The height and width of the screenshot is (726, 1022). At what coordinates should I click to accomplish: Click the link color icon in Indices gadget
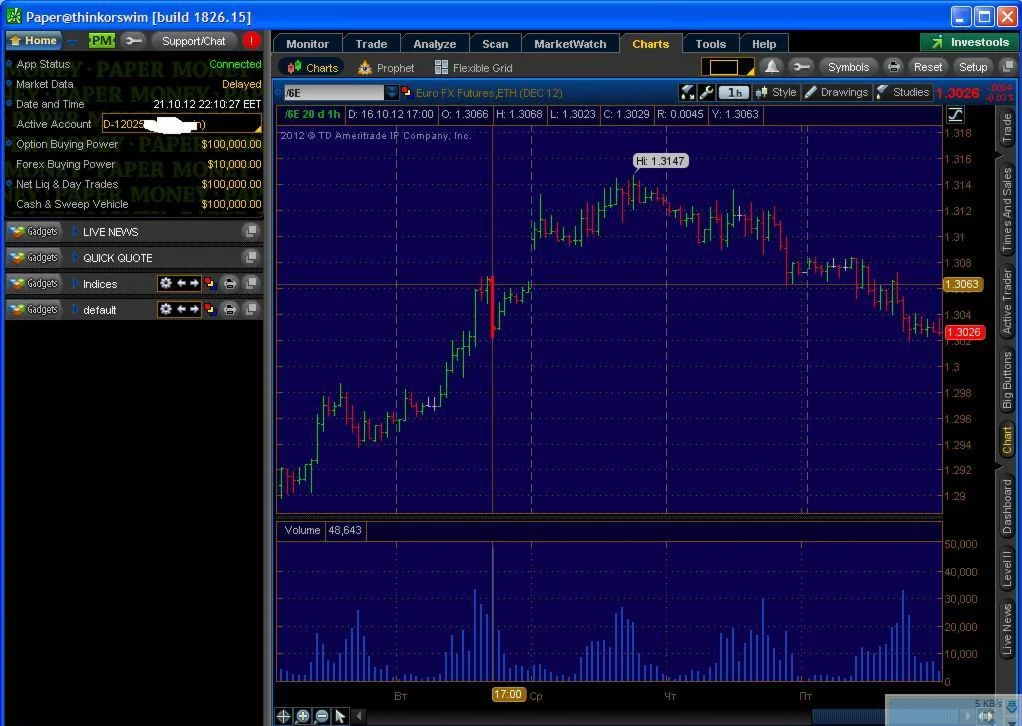[210, 283]
